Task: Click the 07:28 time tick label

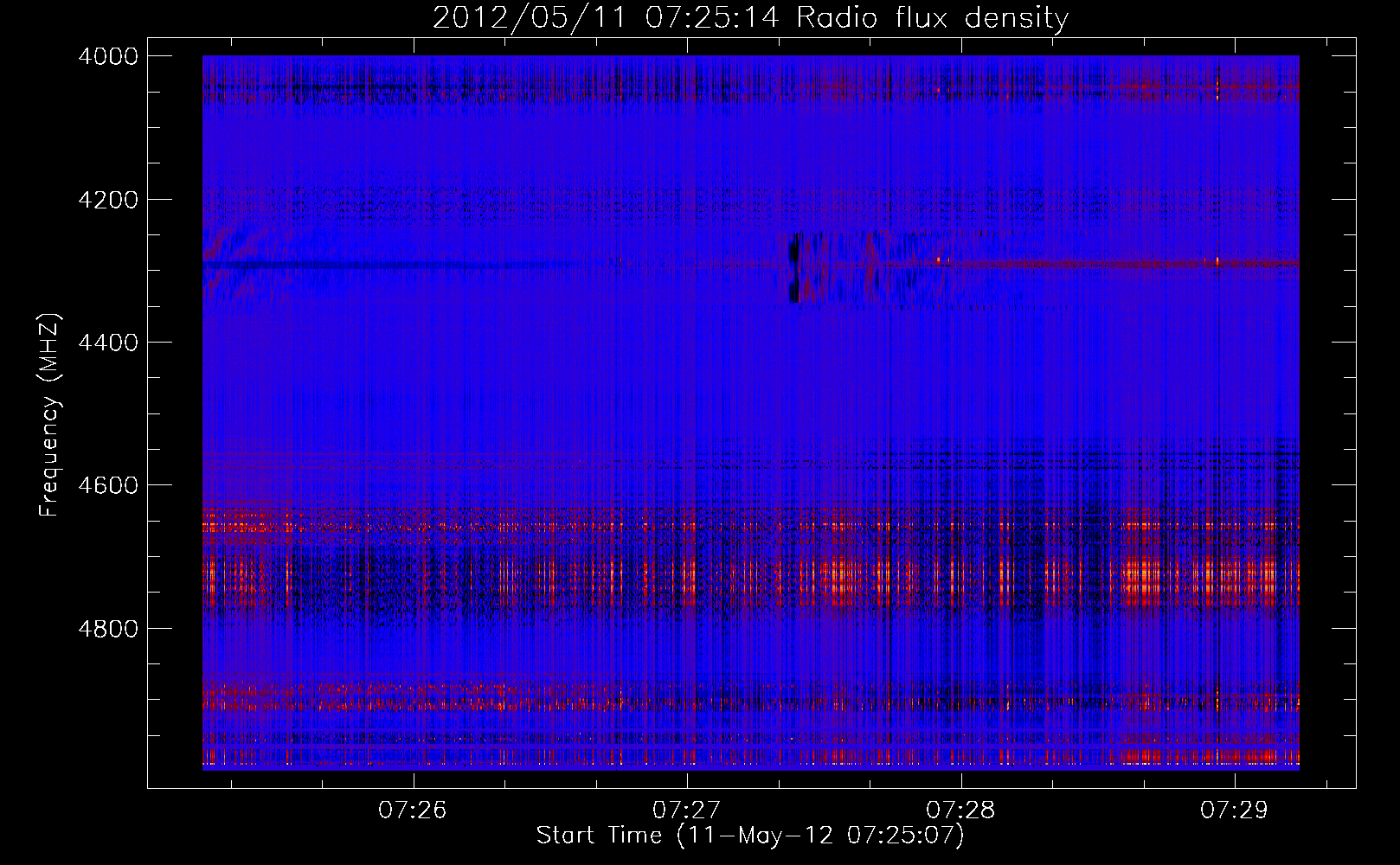Action: click(960, 810)
